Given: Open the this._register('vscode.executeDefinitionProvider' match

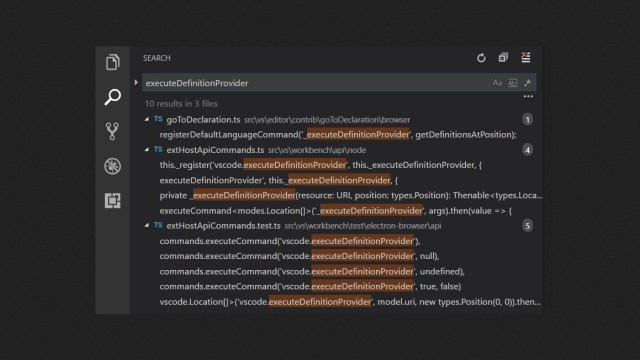Looking at the screenshot, I should 320,165.
